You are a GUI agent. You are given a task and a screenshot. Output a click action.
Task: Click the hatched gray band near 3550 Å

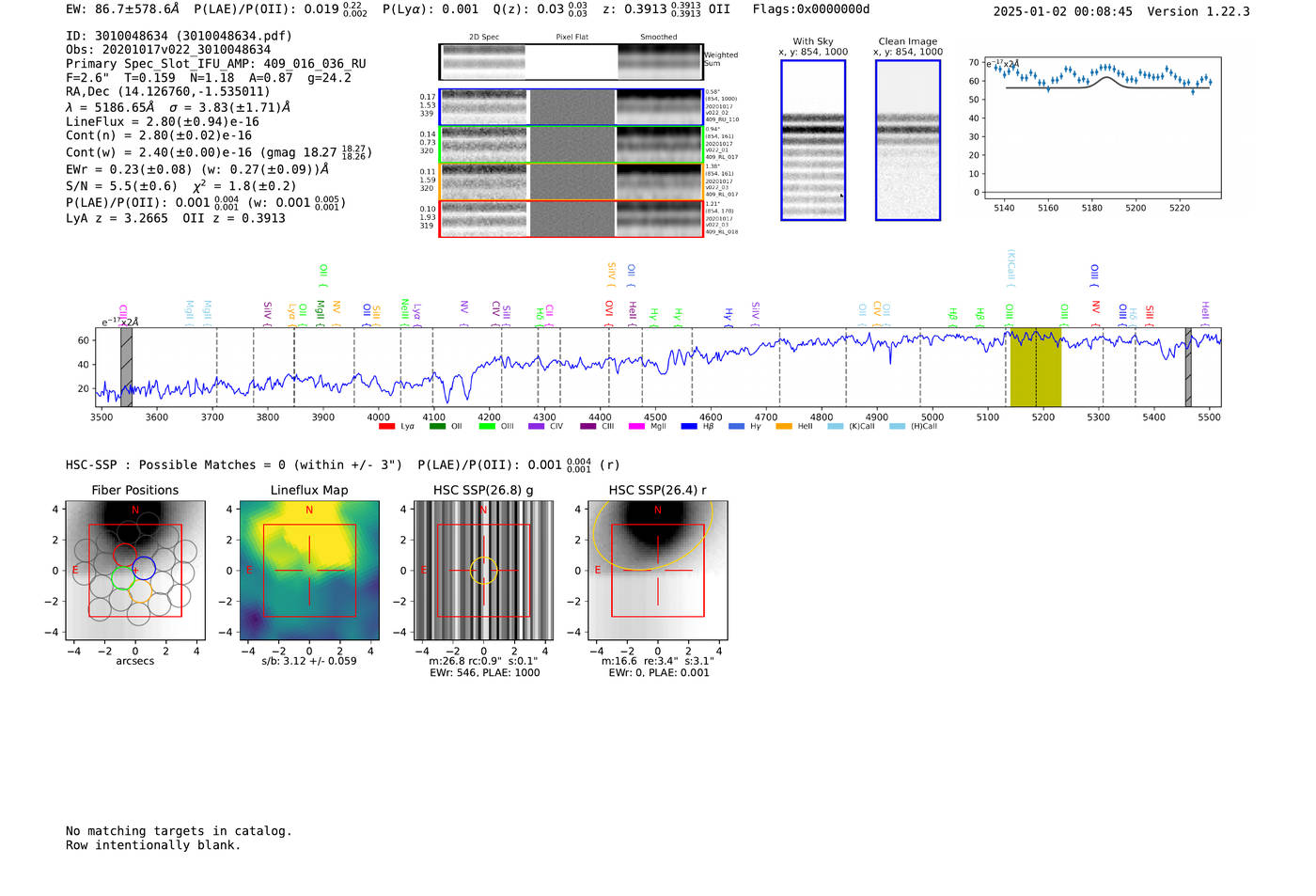(x=126, y=368)
